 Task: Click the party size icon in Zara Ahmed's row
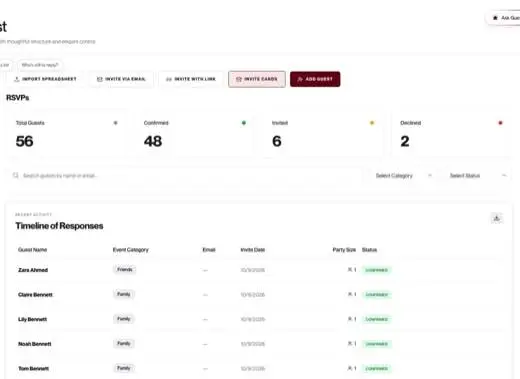(x=350, y=270)
